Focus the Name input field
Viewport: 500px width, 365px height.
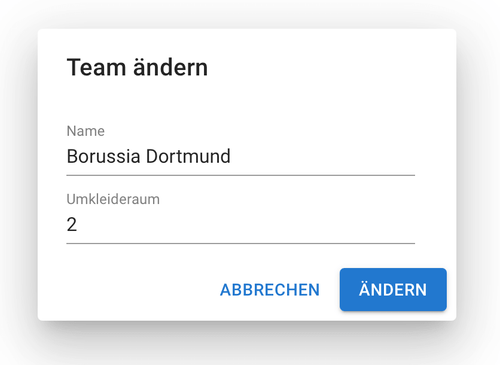[240, 156]
